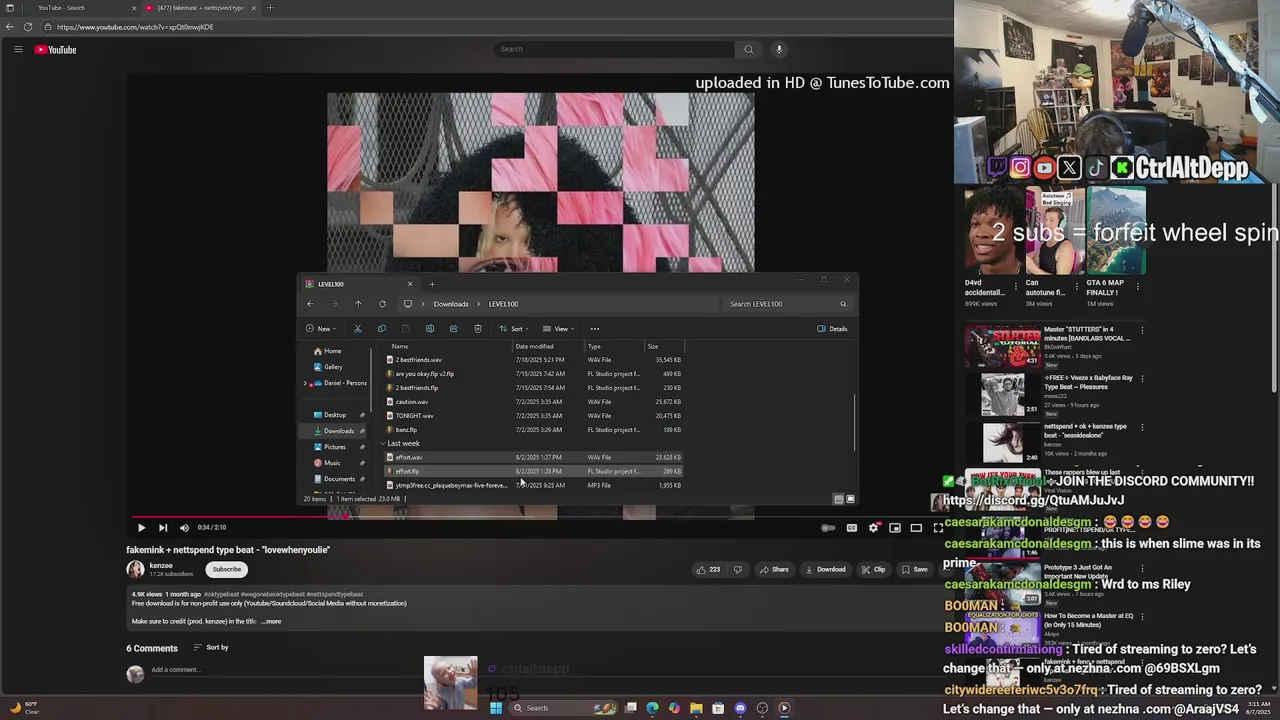Like the video with 223 likes
This screenshot has height=720, width=1280.
(x=709, y=570)
